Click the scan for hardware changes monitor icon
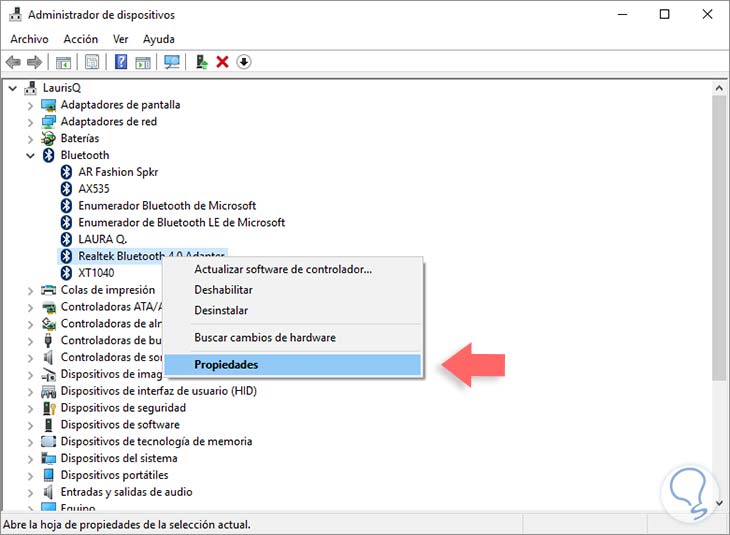730x535 pixels. pos(172,62)
